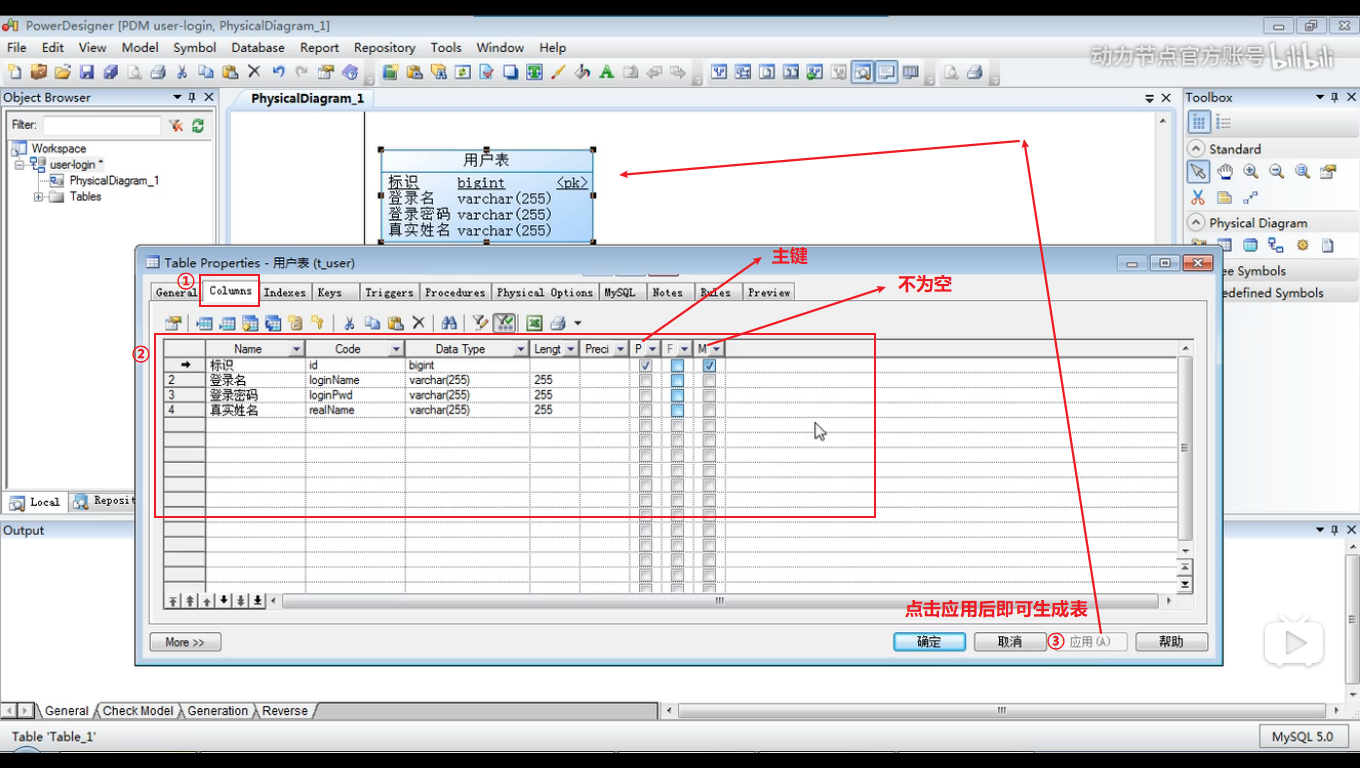Toggle Primary key checkbox for 真实姓名 row
Image resolution: width=1360 pixels, height=768 pixels.
pos(645,410)
